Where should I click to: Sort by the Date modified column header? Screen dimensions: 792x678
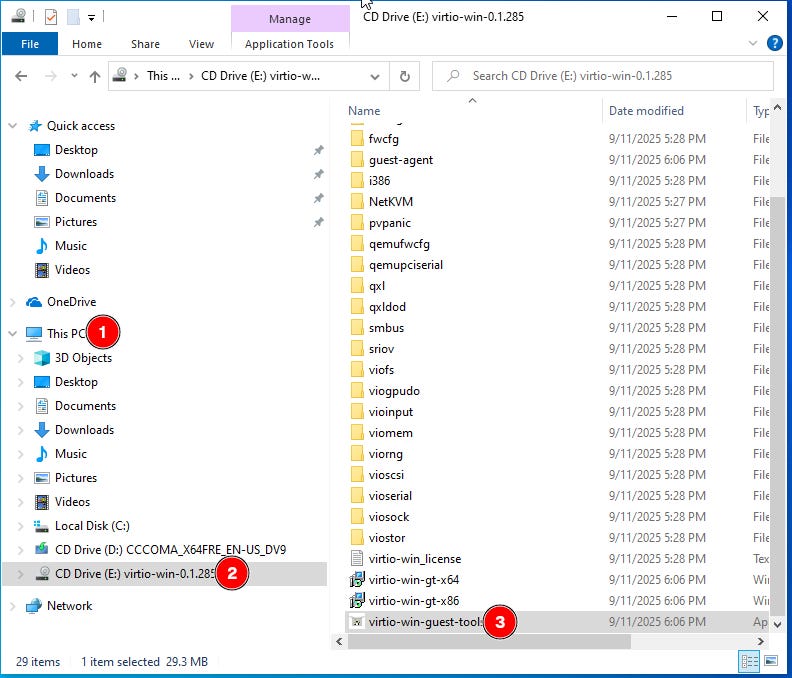[x=646, y=111]
